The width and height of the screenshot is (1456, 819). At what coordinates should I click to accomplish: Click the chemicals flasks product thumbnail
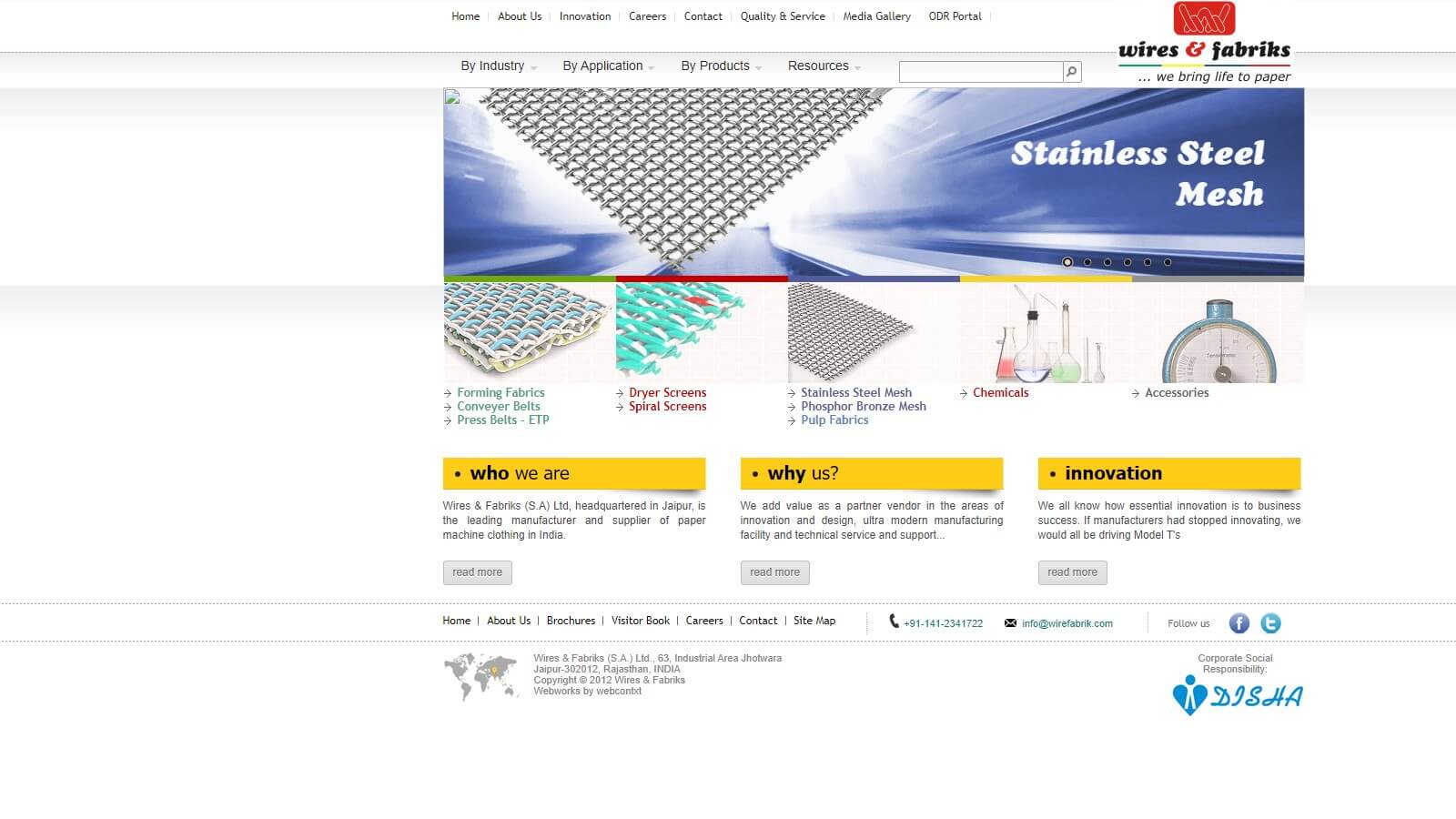[x=1046, y=334]
